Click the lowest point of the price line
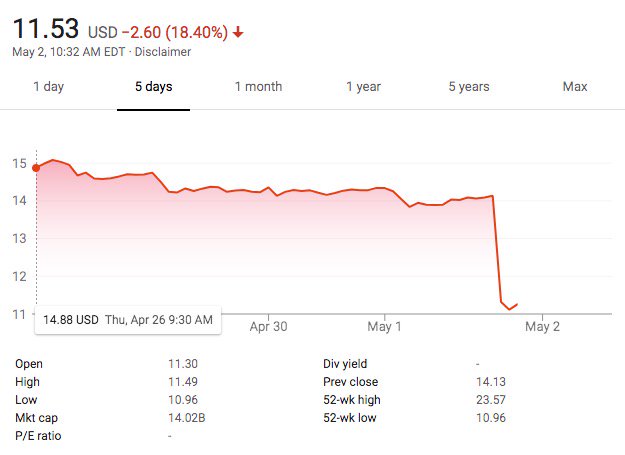This screenshot has width=625, height=455. pos(509,309)
